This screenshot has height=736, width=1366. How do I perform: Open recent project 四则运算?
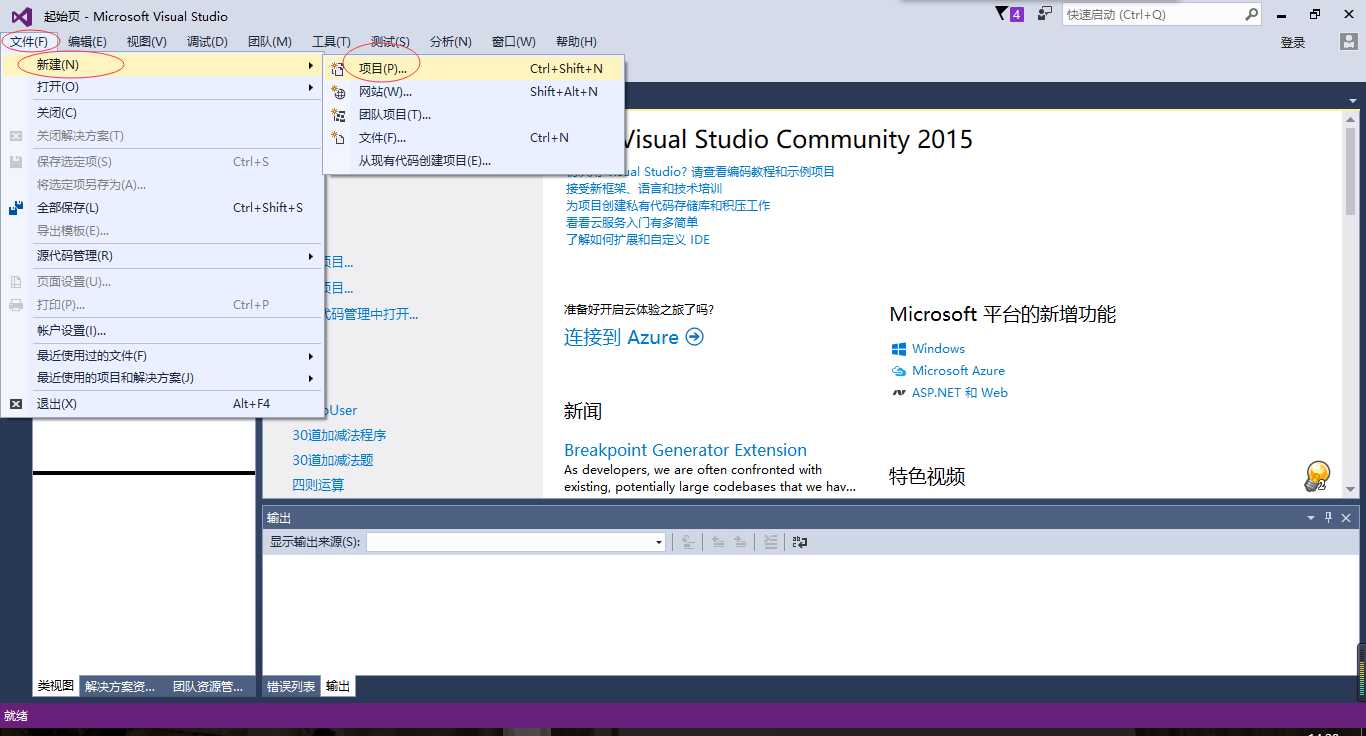pos(318,485)
